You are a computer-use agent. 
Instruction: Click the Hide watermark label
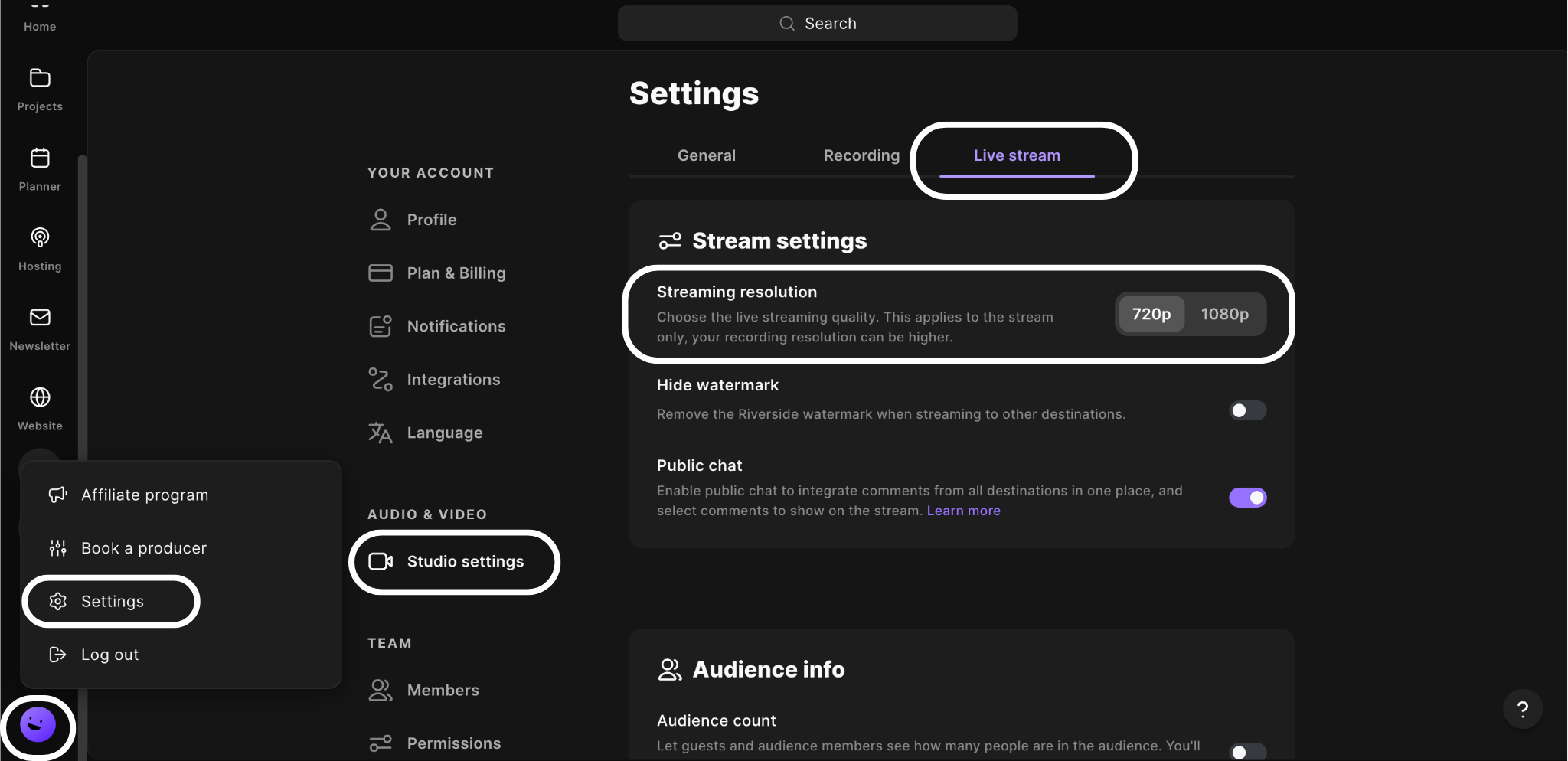717,385
